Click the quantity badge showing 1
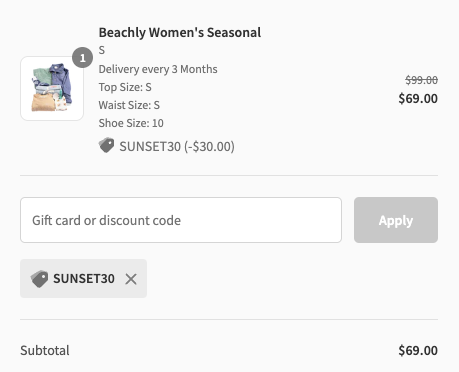Image resolution: width=459 pixels, height=372 pixels. pyautogui.click(x=82, y=58)
